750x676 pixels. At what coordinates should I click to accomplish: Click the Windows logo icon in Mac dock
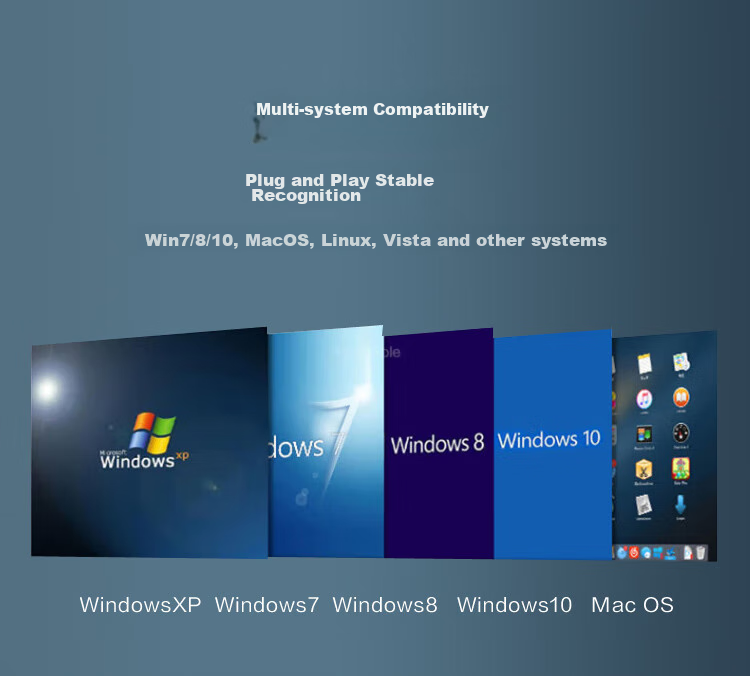point(658,553)
